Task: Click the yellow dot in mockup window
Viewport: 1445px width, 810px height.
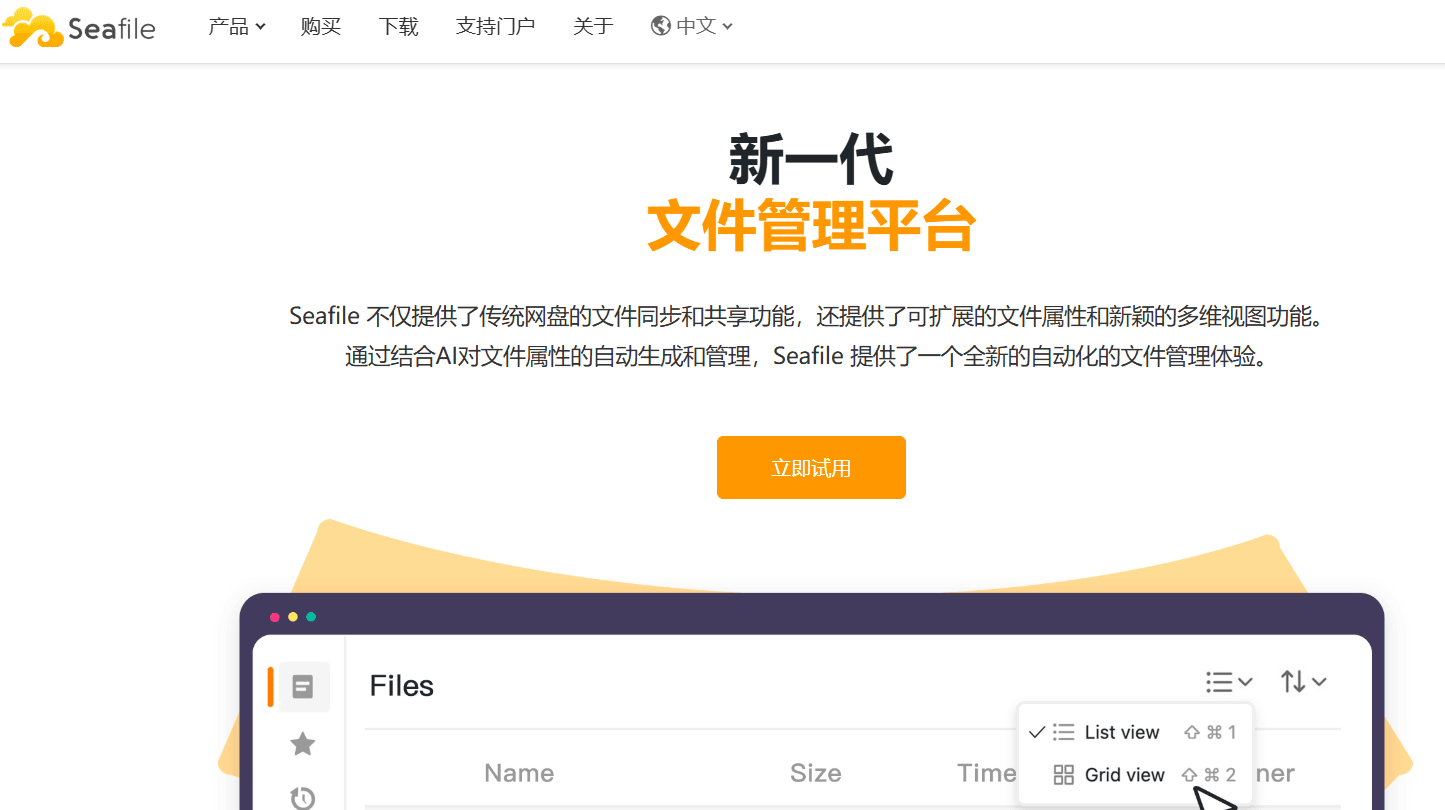Action: [293, 617]
